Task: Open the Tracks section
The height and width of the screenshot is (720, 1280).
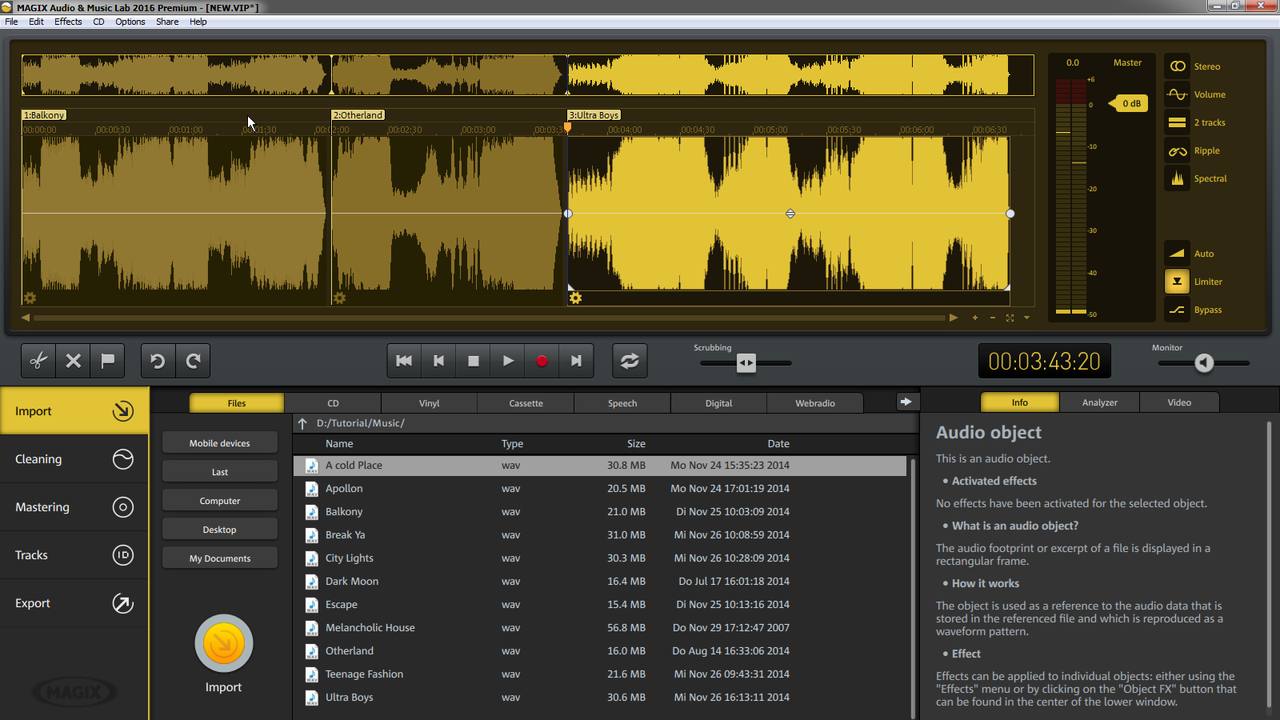Action: [74, 555]
